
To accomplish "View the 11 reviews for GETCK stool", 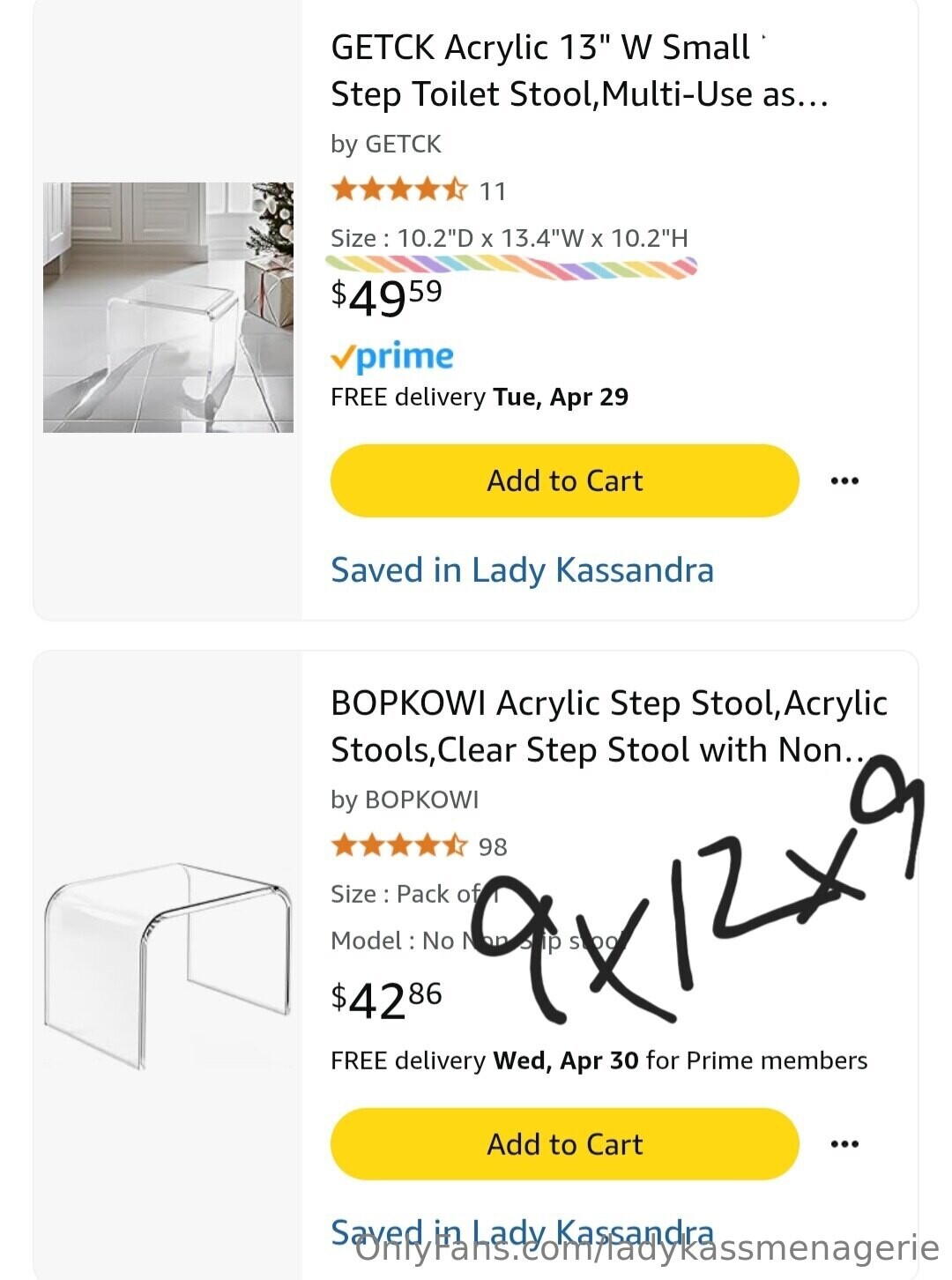I will (493, 191).
